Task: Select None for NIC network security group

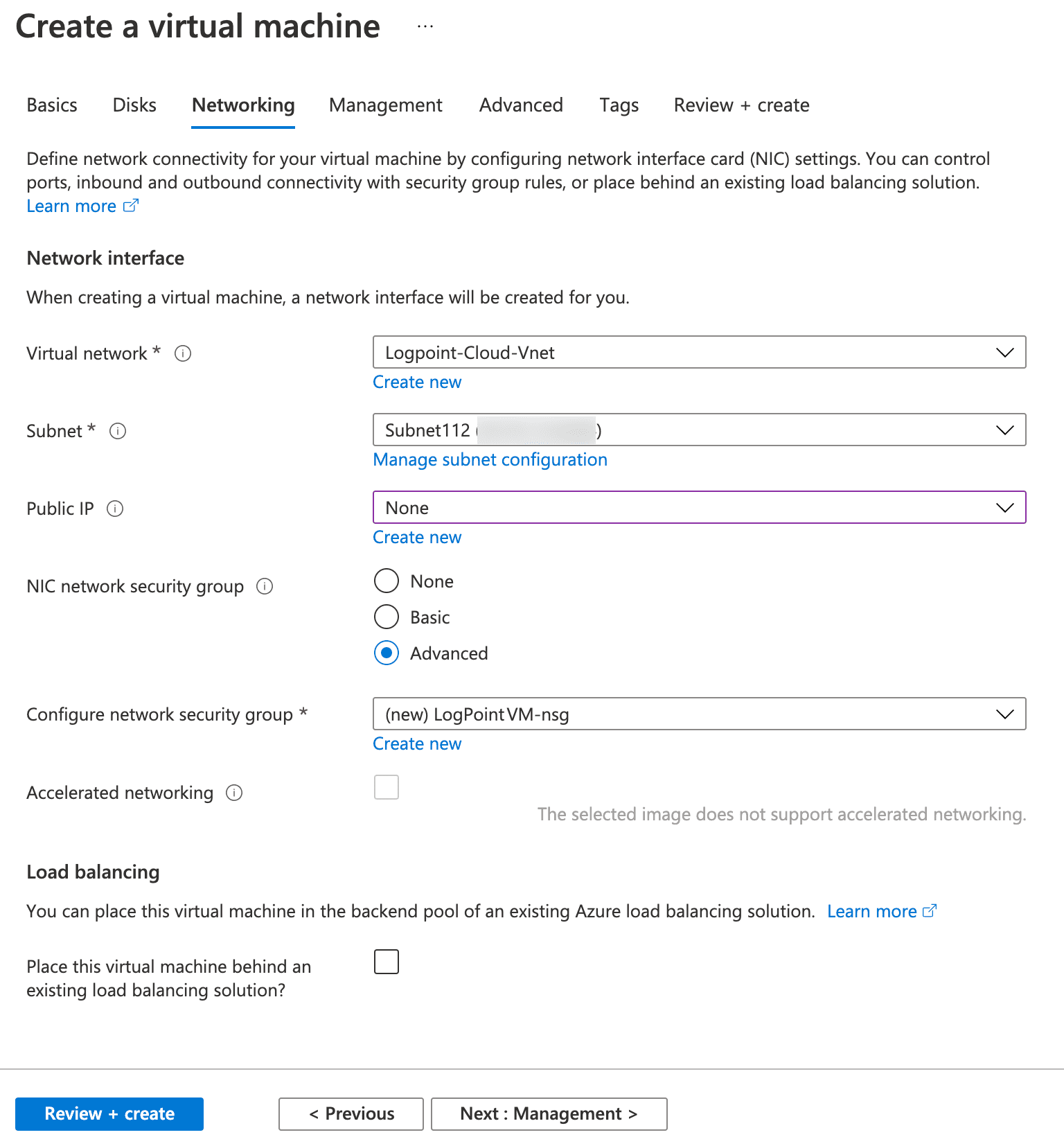Action: click(x=387, y=581)
